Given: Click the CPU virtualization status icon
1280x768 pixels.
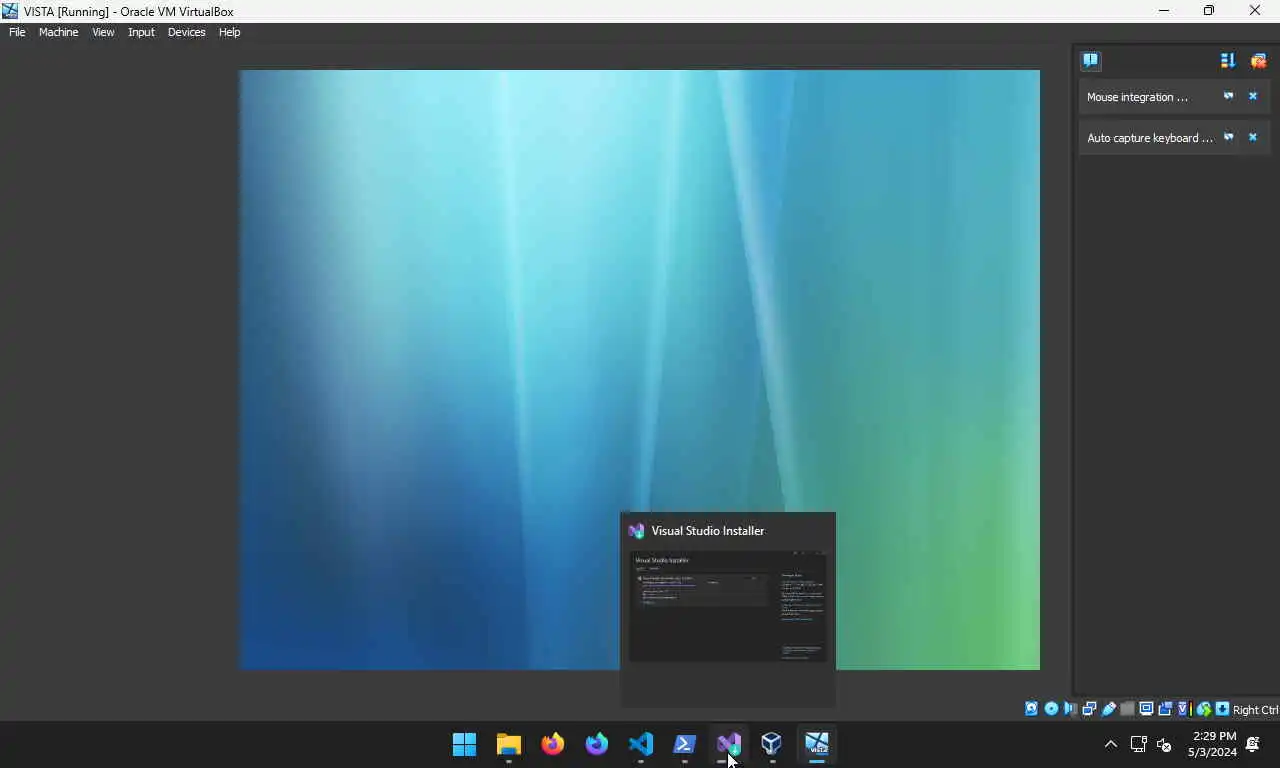Looking at the screenshot, I should [x=1184, y=709].
